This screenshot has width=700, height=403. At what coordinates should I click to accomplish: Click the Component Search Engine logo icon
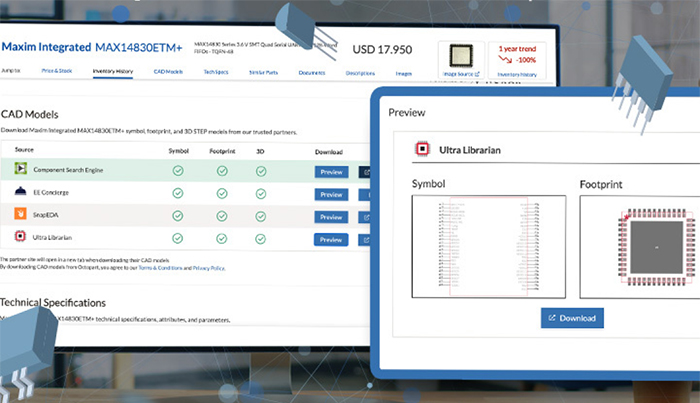(x=21, y=171)
